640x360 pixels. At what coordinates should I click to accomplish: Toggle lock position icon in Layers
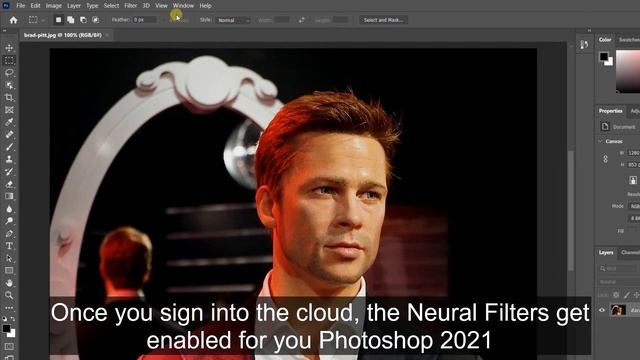(636, 295)
